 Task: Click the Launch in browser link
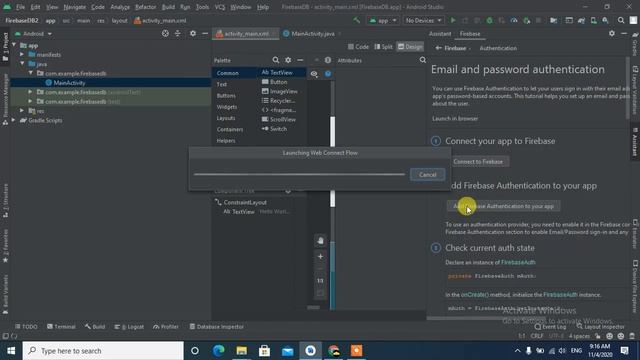455,118
